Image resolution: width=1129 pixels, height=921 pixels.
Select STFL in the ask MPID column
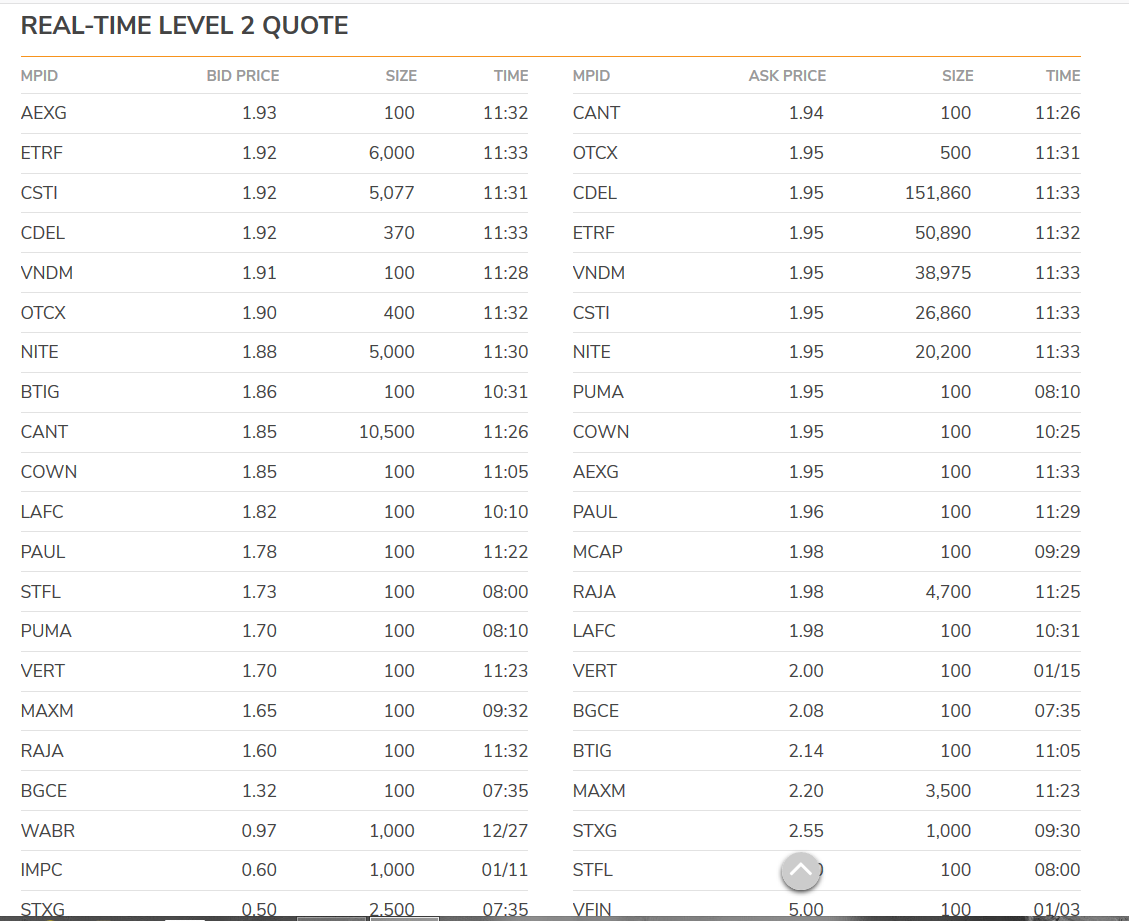(x=593, y=870)
